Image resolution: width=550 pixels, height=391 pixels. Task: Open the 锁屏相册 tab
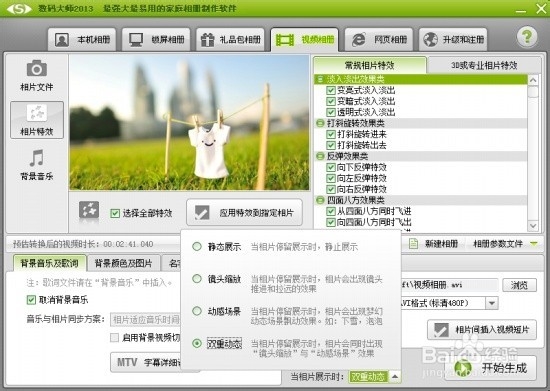[156, 40]
